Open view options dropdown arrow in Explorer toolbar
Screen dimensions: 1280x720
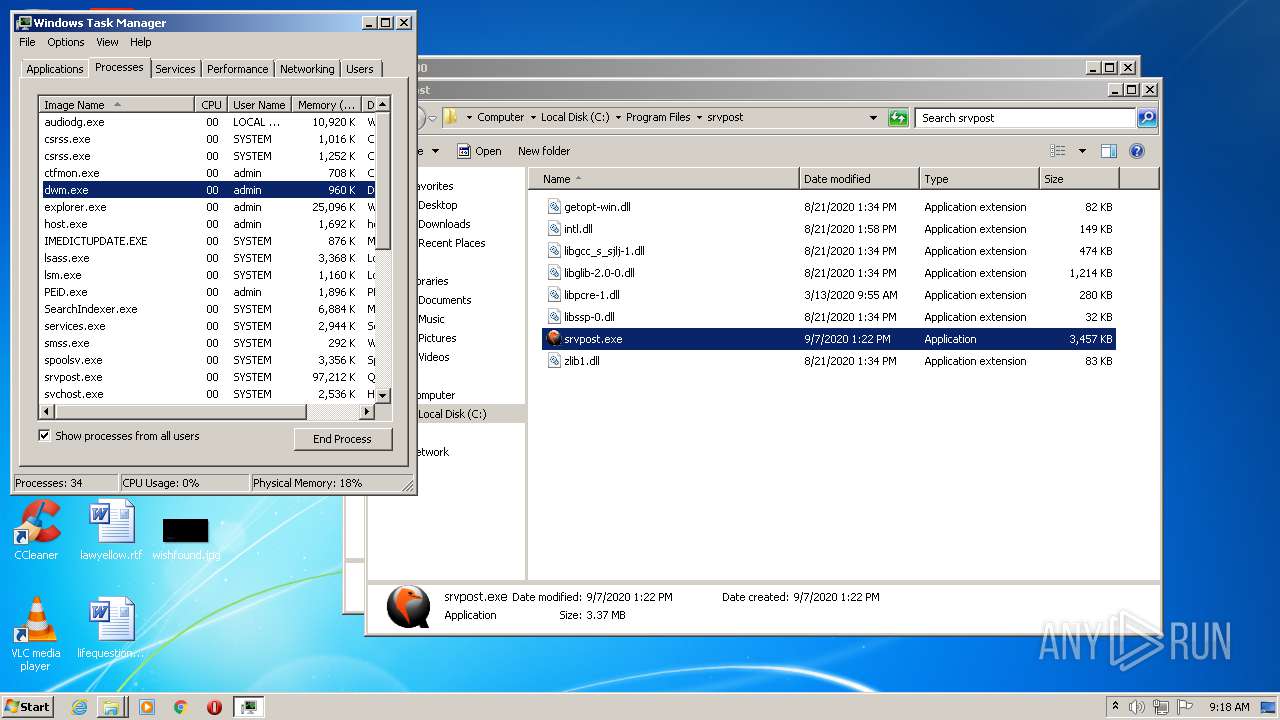1082,151
